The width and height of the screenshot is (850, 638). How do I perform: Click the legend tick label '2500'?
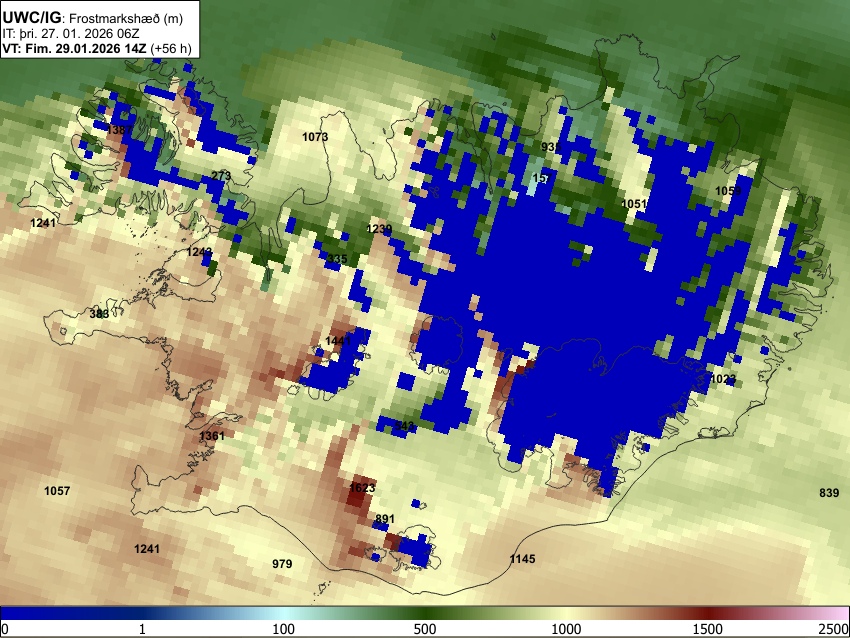tap(834, 629)
